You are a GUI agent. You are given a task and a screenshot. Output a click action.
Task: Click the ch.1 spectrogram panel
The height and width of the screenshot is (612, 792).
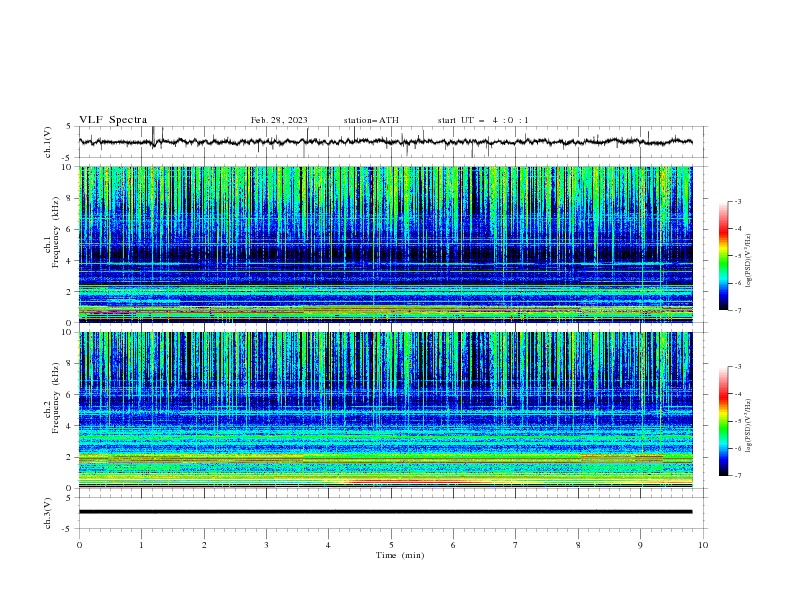click(x=385, y=244)
